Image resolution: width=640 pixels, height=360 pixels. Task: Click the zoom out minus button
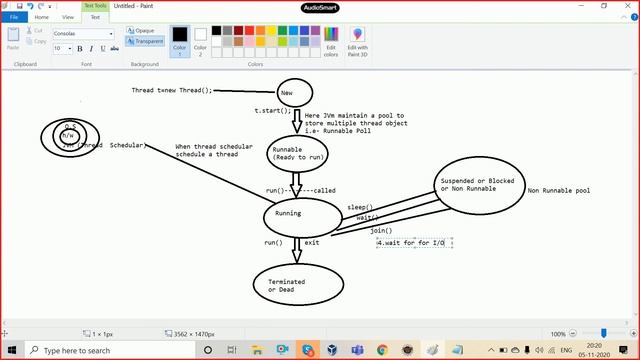pos(573,333)
